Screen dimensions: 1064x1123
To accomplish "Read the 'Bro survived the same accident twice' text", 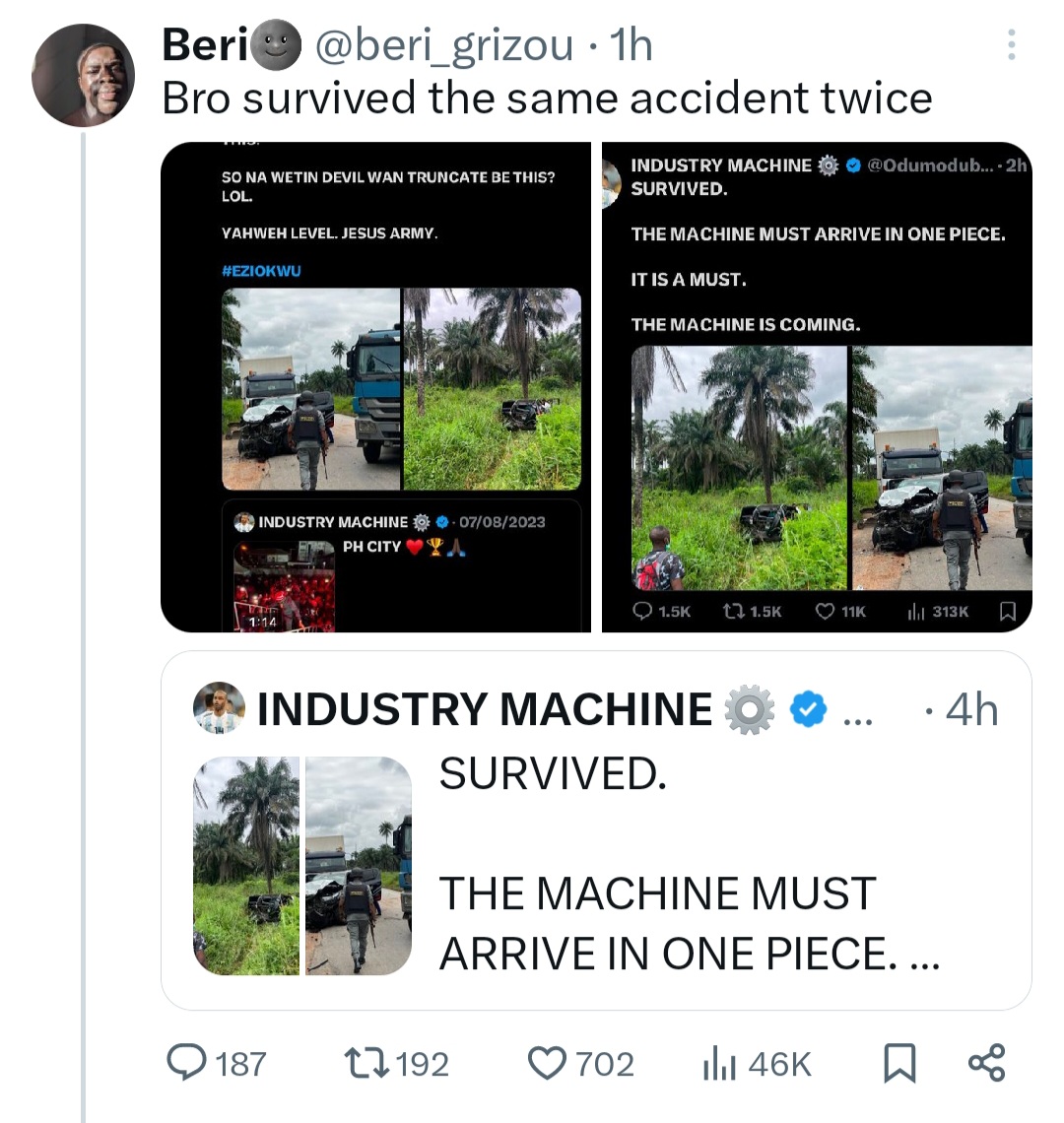I will 547,99.
